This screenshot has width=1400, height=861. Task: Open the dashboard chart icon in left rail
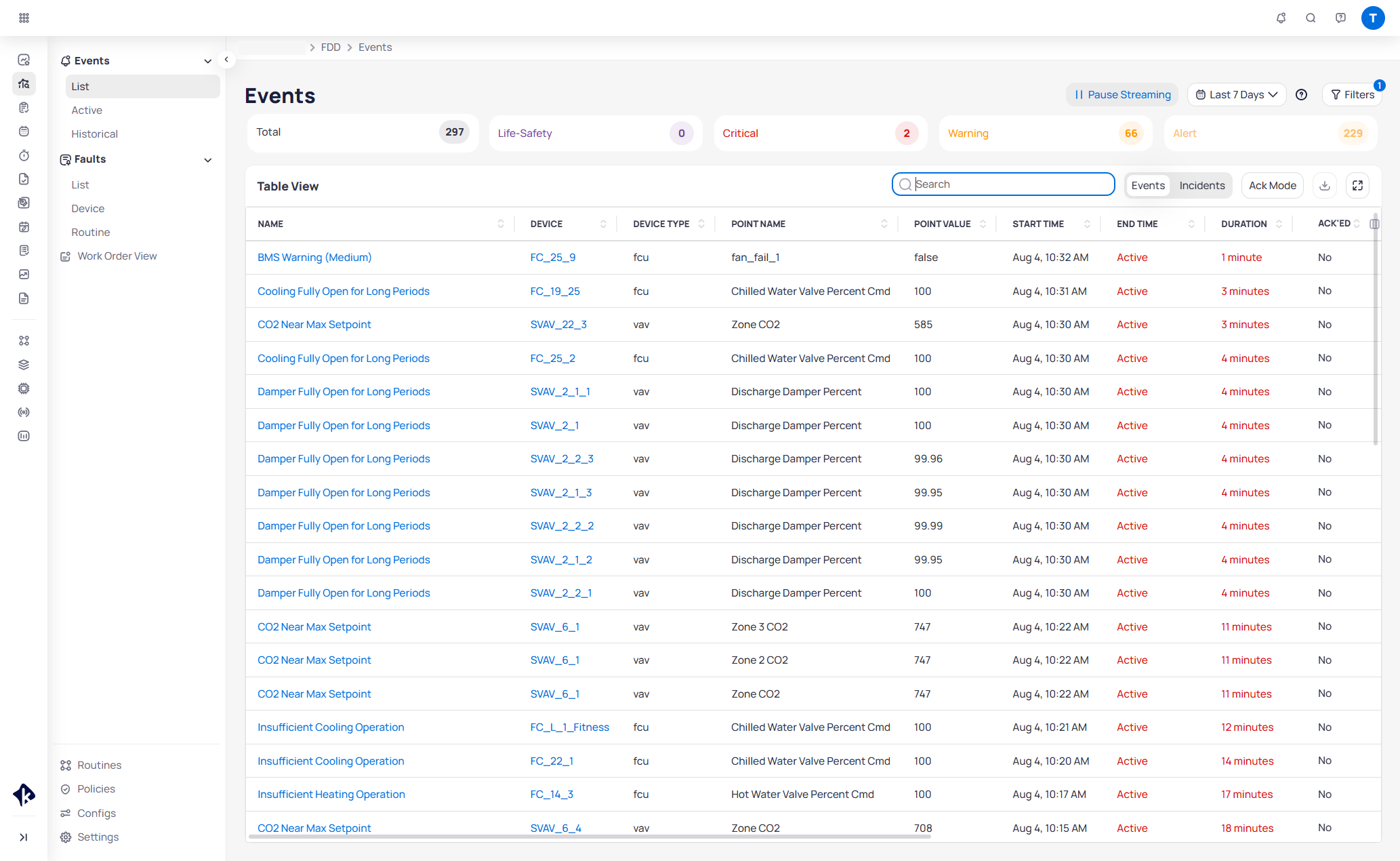pos(24,60)
